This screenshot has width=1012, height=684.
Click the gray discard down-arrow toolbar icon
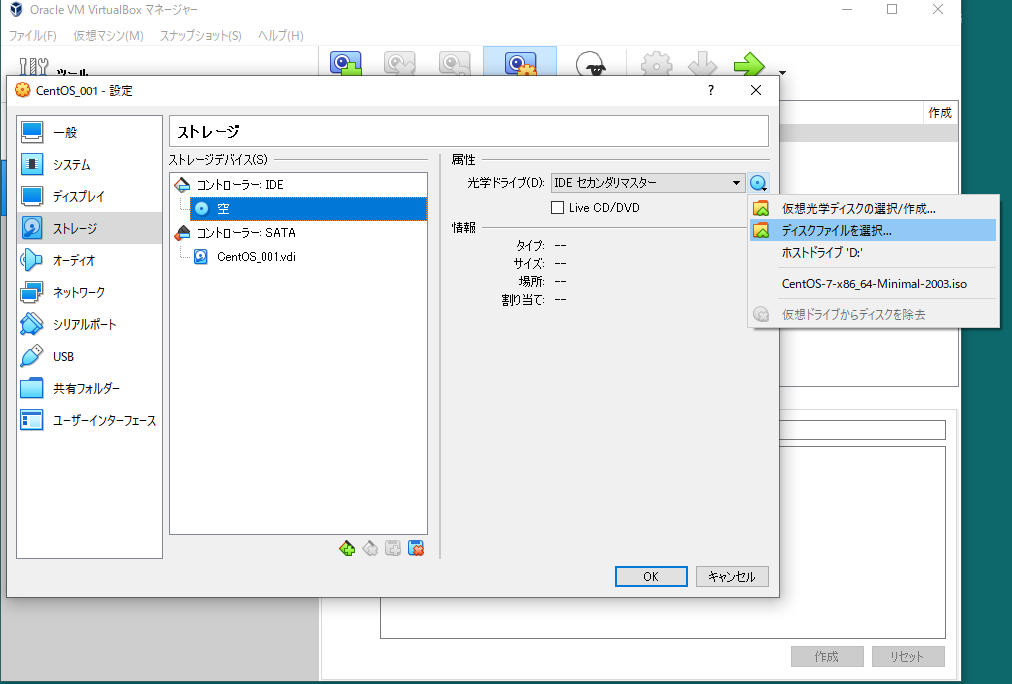[703, 64]
